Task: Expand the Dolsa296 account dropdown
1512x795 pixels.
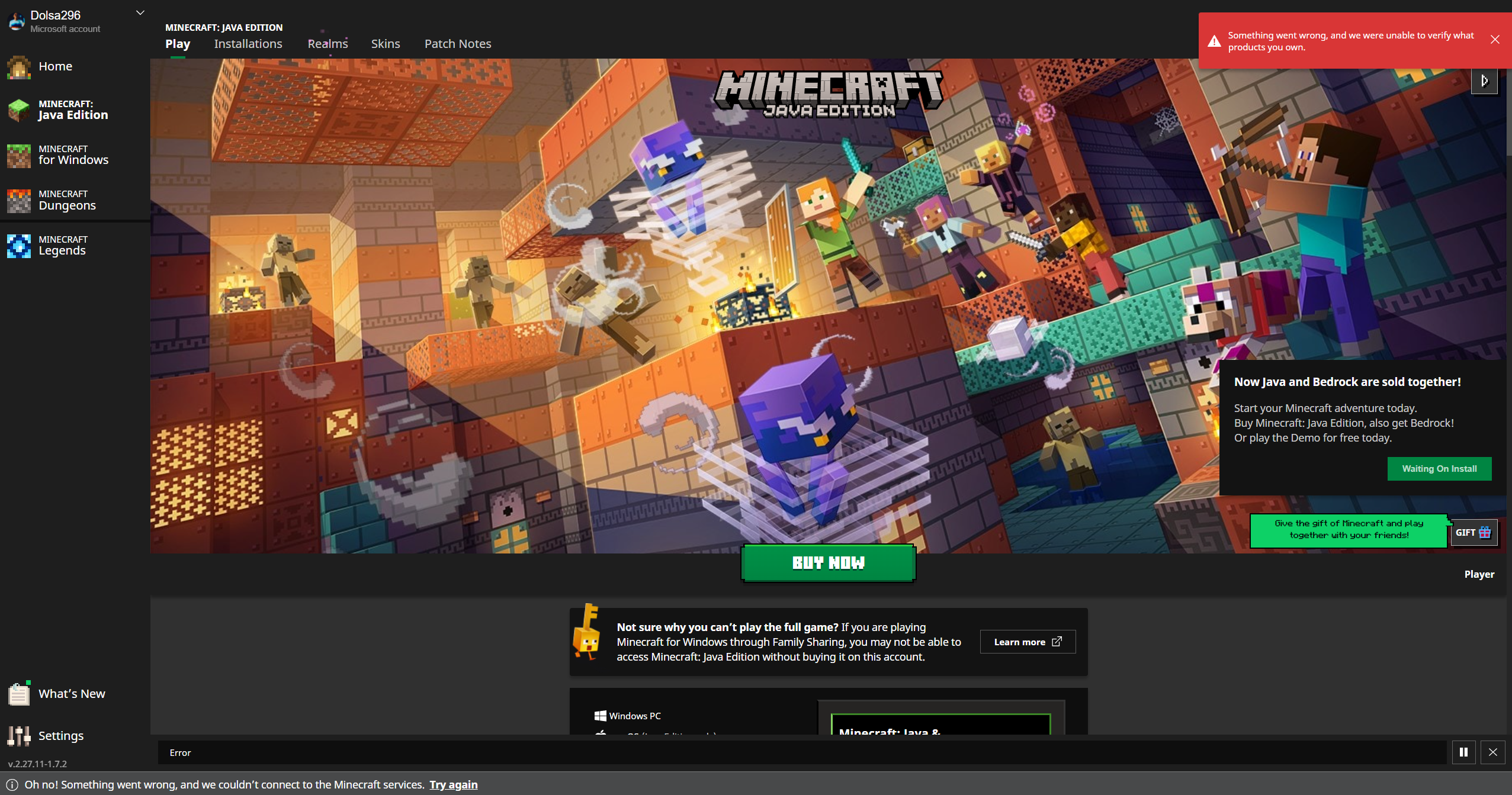Action: point(140,13)
